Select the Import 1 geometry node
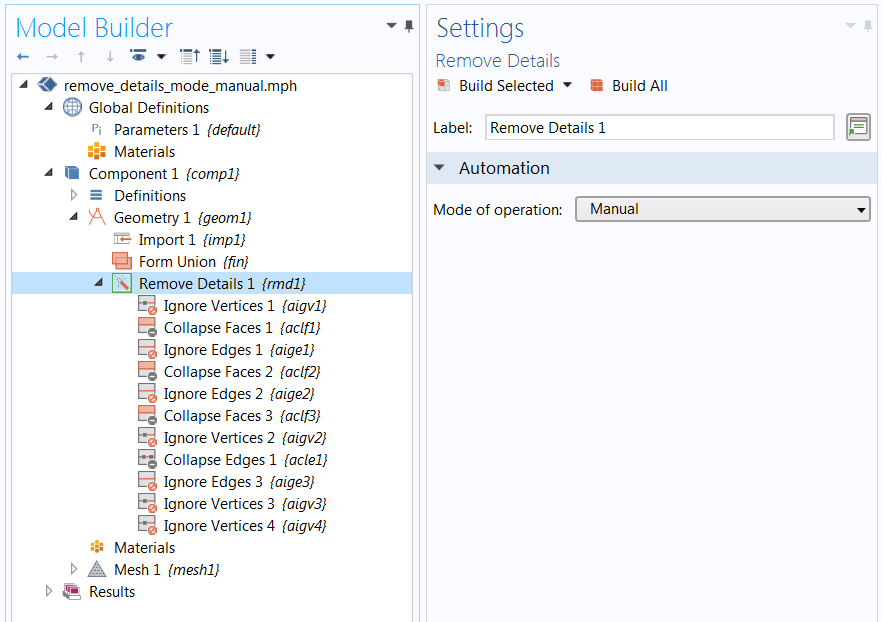 [192, 240]
